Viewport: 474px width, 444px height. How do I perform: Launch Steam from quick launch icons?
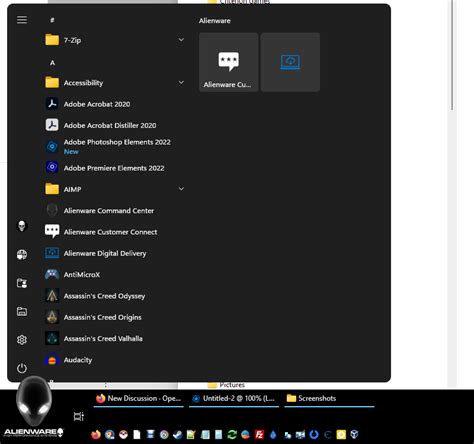click(177, 434)
